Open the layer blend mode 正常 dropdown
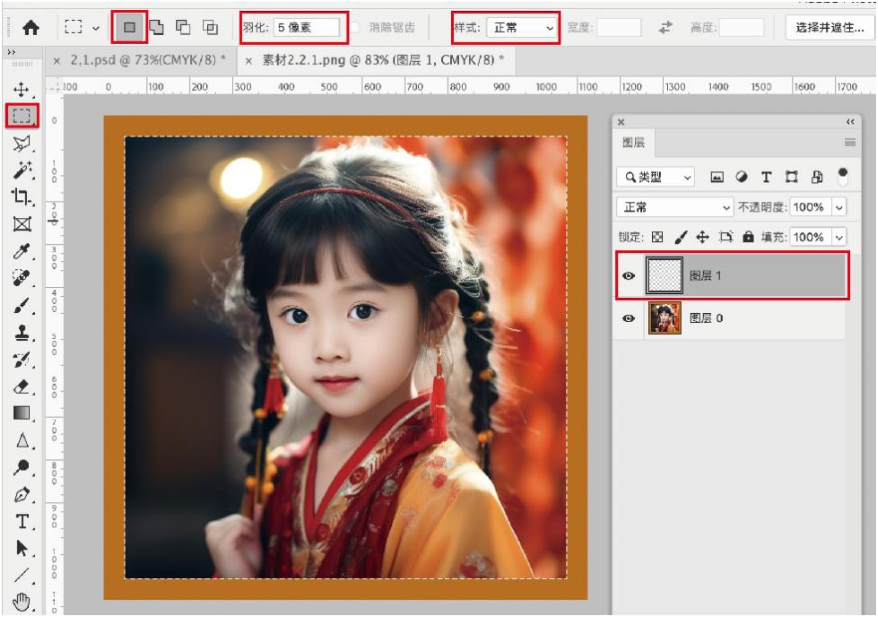This screenshot has height=617, width=878. tap(675, 207)
